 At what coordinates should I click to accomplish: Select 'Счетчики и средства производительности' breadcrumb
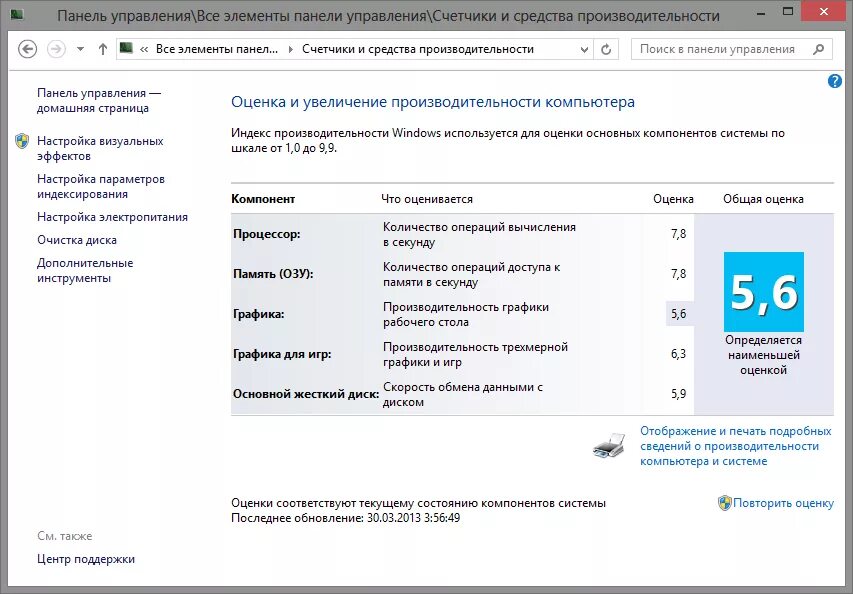(x=418, y=49)
